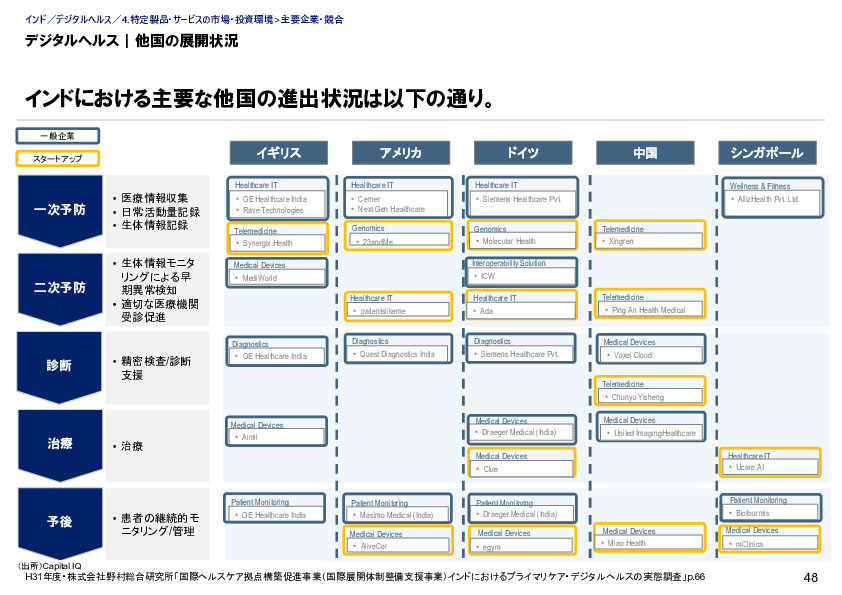Click Biofourmis entry
Screen dimensions: 842x595
coord(752,513)
